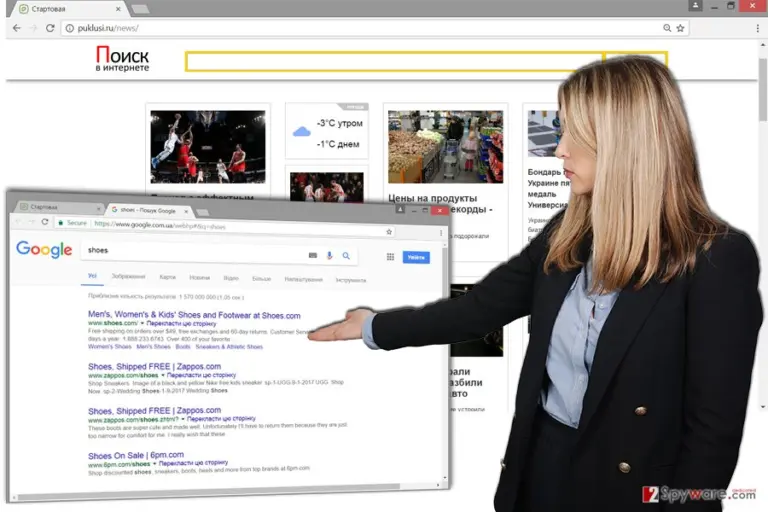Bookmark the puklusi.ru page with the star icon
768x512 pixels.
[x=680, y=28]
